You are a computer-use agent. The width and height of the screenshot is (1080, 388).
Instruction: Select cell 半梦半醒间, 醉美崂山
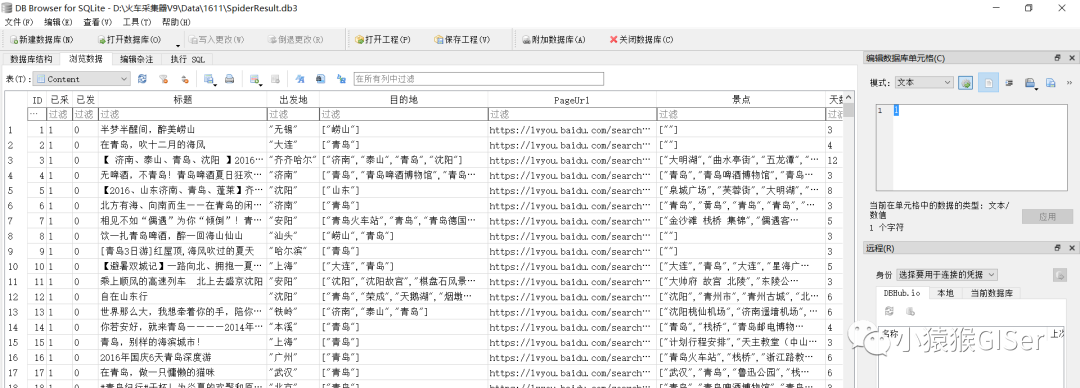click(183, 130)
